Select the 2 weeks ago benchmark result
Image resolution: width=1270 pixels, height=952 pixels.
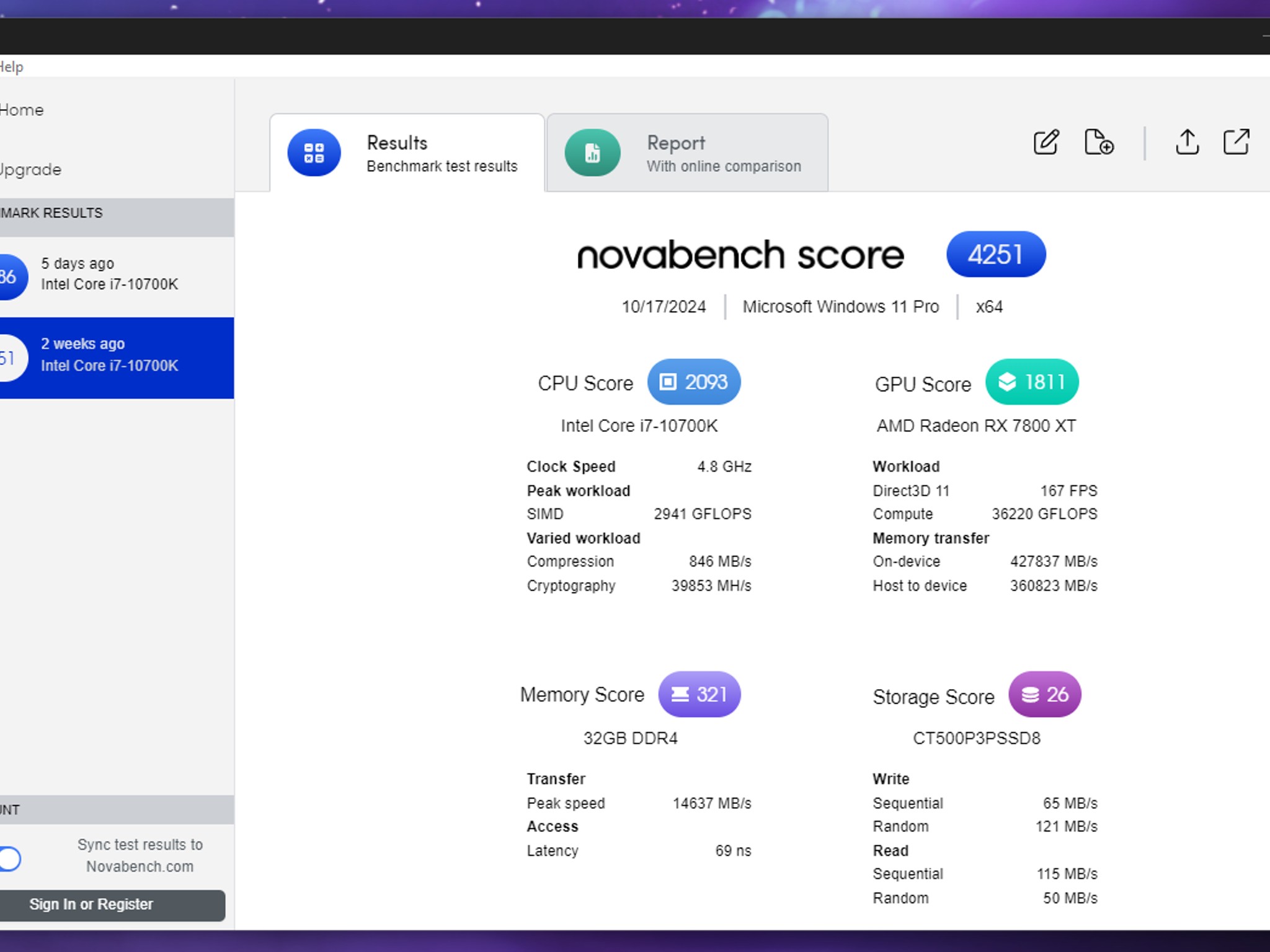pyautogui.click(x=117, y=358)
